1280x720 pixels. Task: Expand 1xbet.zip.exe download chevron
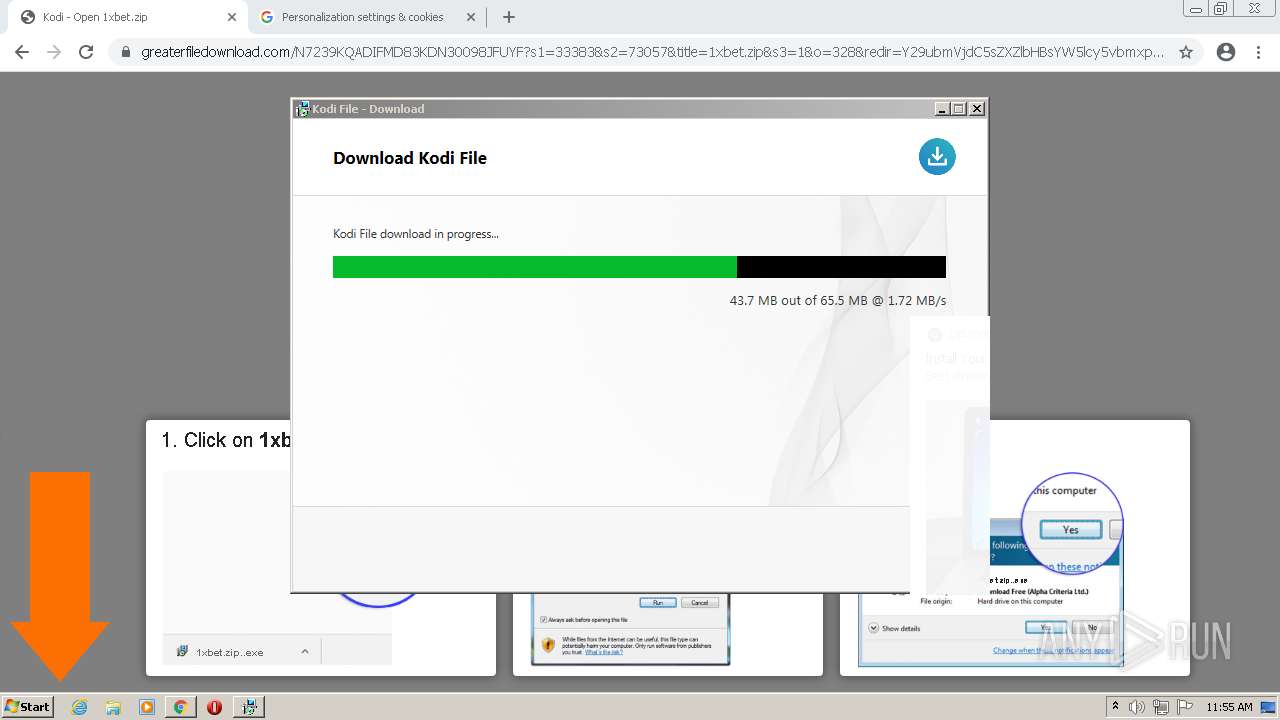coord(305,651)
